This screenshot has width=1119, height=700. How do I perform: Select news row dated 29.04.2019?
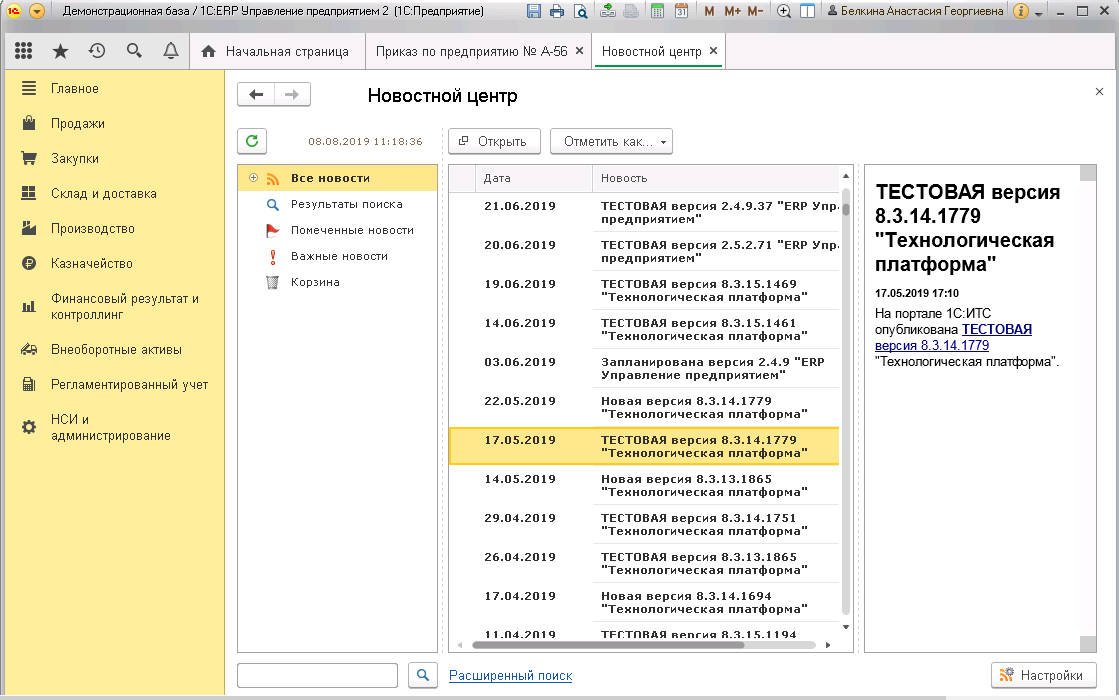point(644,524)
